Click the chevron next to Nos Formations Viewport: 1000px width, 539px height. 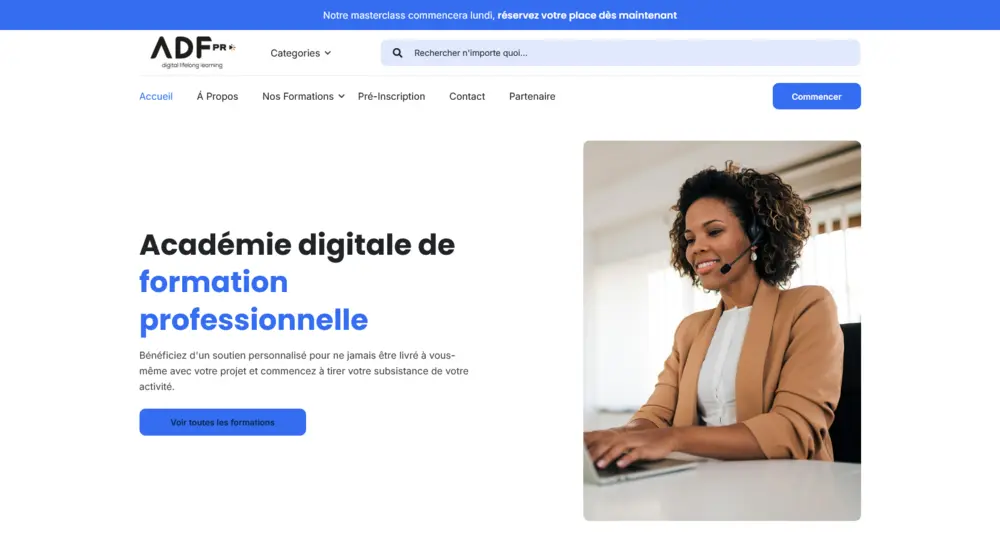[341, 96]
